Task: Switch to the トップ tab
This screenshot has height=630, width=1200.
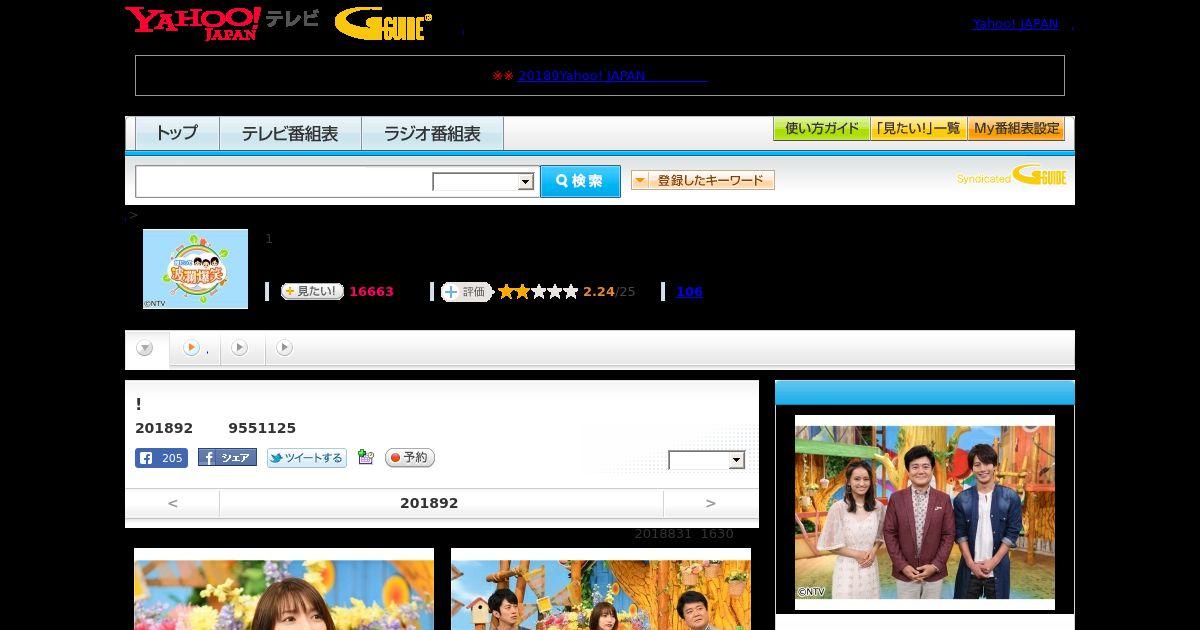Action: (x=177, y=133)
